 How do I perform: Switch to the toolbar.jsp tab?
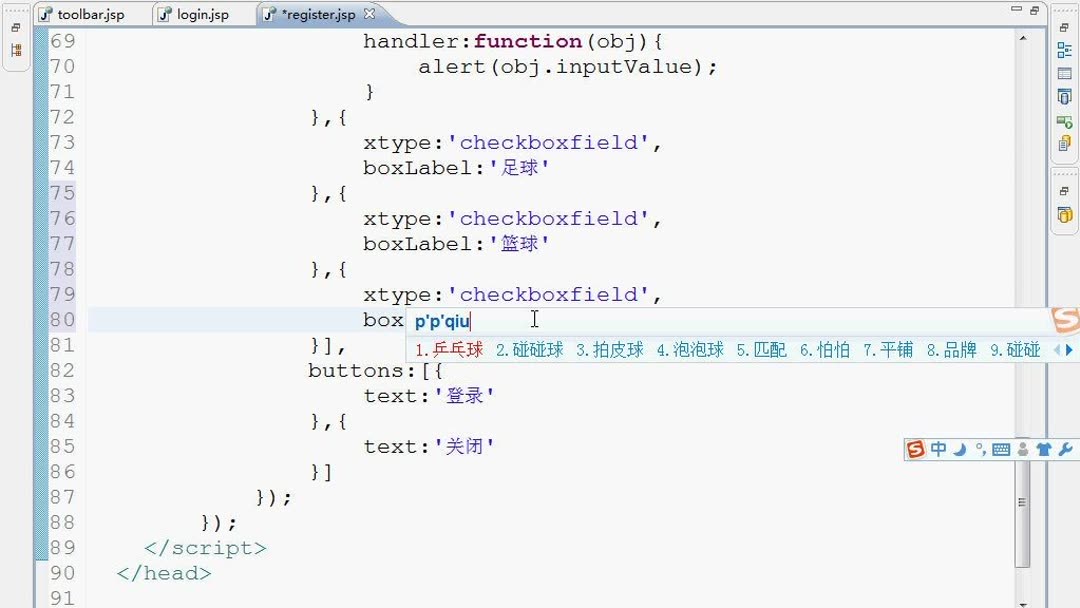click(x=90, y=14)
